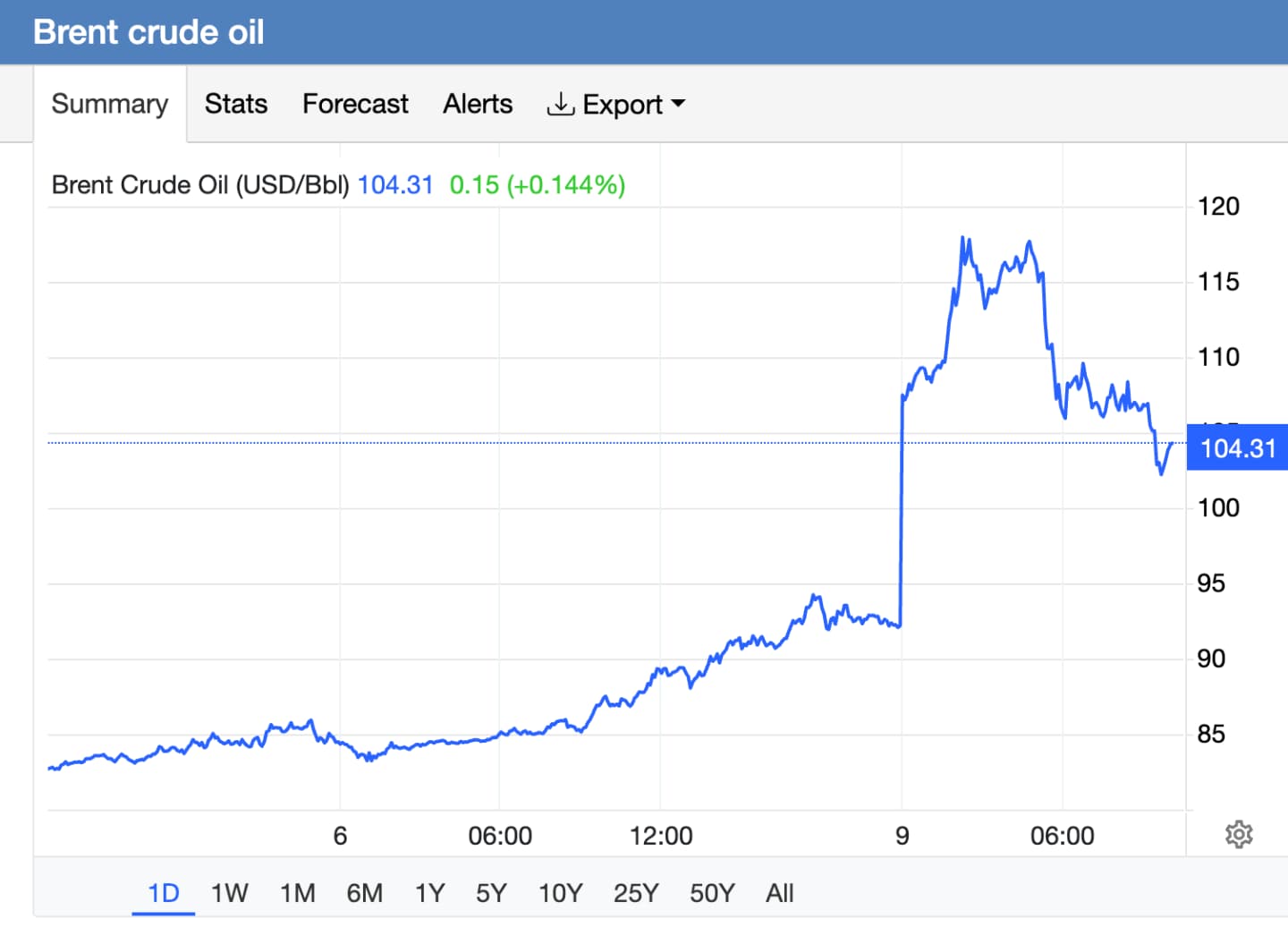Image resolution: width=1288 pixels, height=944 pixels.
Task: Open the chart settings gear icon
Action: (1240, 835)
